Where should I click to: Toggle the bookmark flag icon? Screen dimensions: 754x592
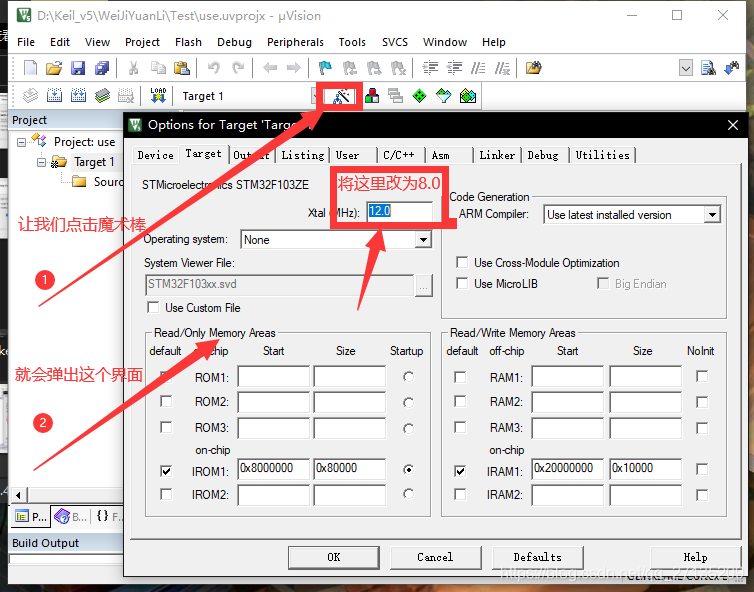[326, 68]
